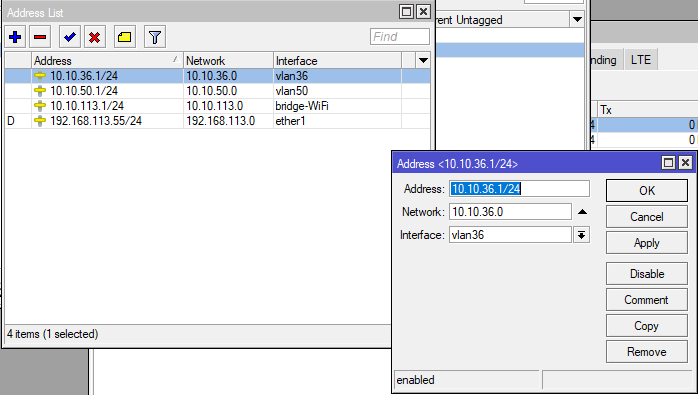Add comment using yellow note icon

pos(125,37)
